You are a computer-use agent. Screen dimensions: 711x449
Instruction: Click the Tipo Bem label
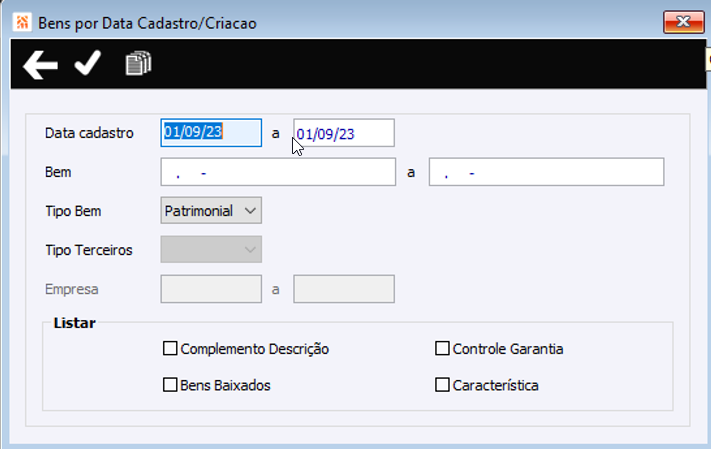73,211
